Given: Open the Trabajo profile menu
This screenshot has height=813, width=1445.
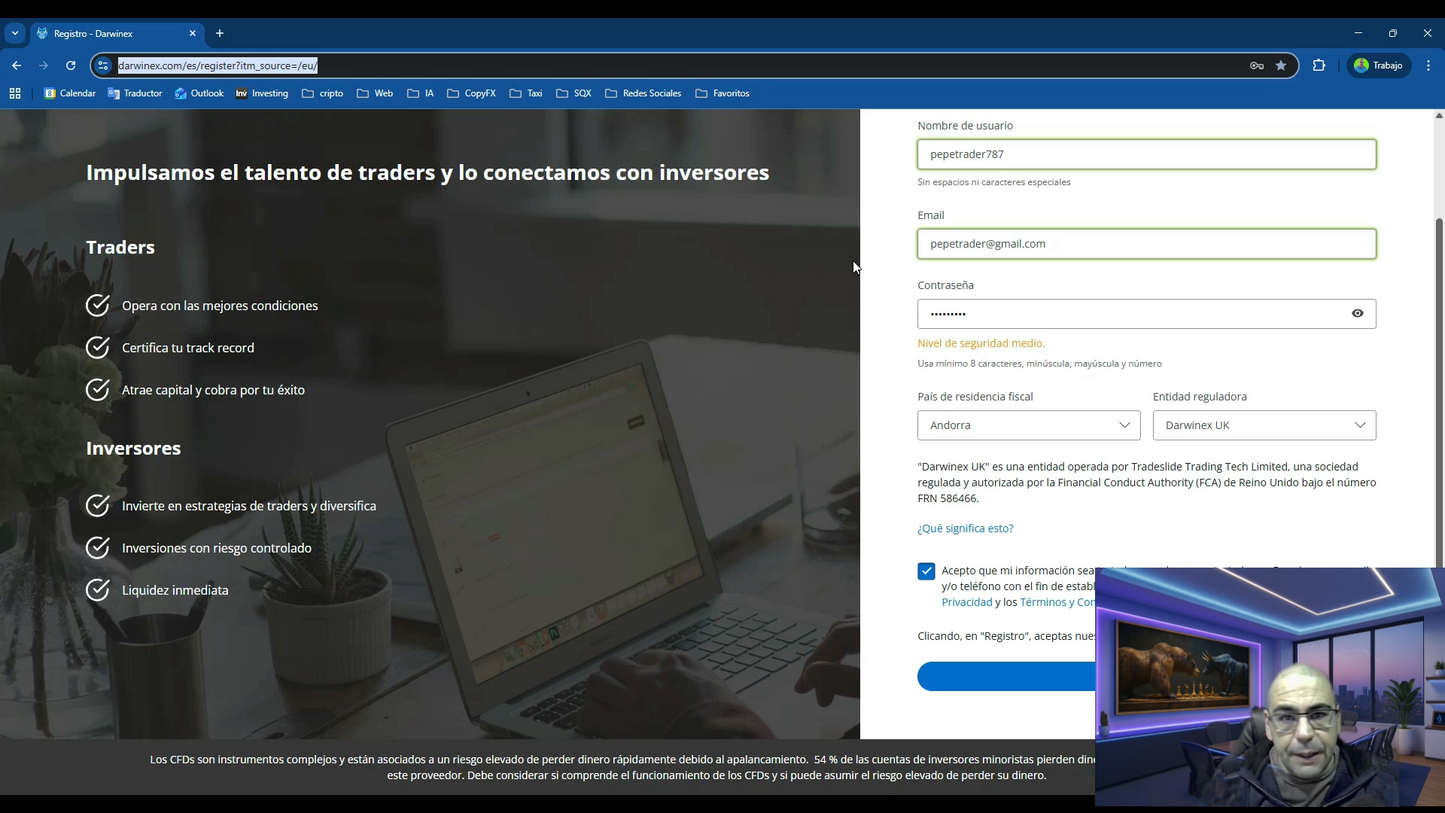Looking at the screenshot, I should pos(1378,65).
